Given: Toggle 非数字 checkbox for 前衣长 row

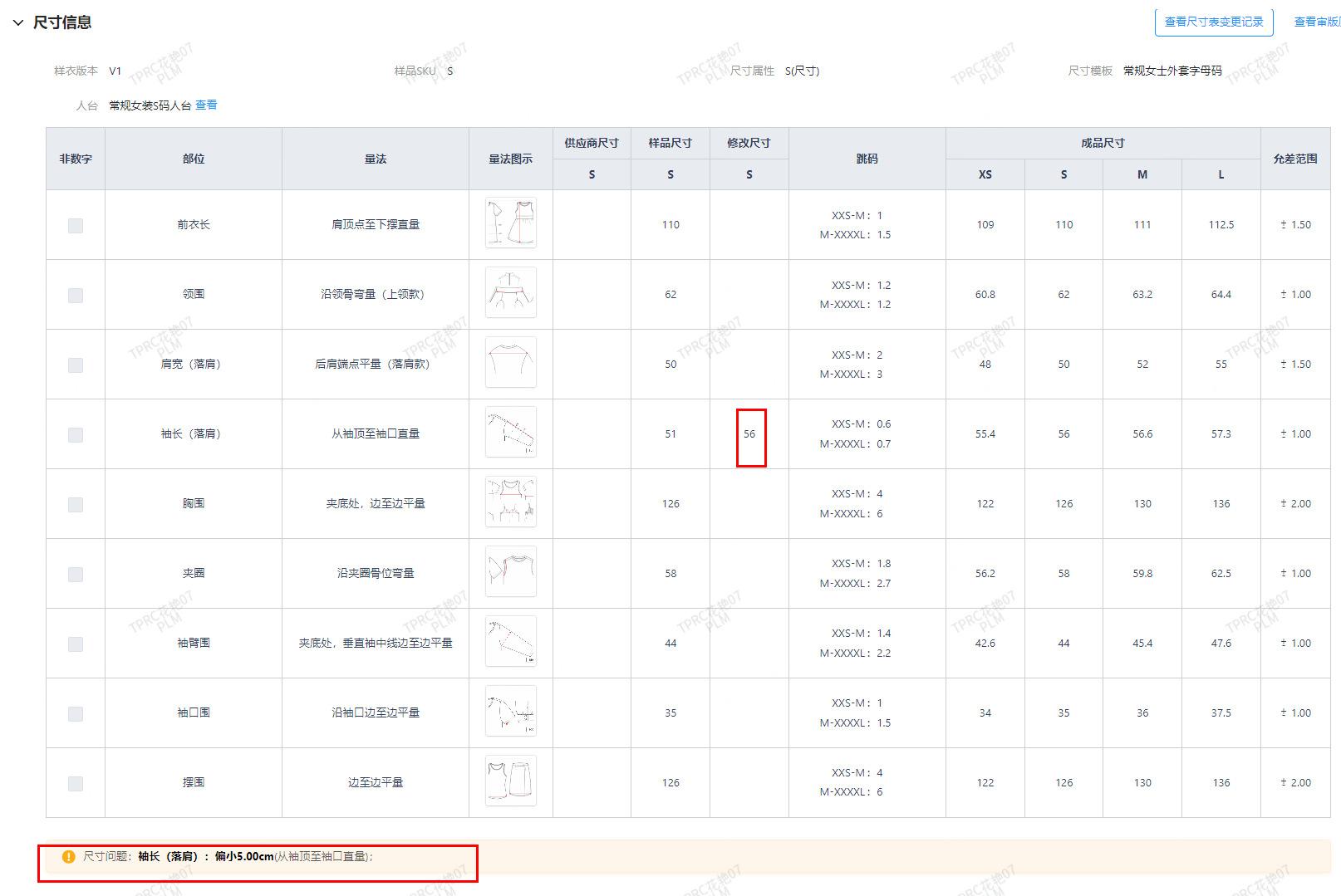Looking at the screenshot, I should (76, 226).
